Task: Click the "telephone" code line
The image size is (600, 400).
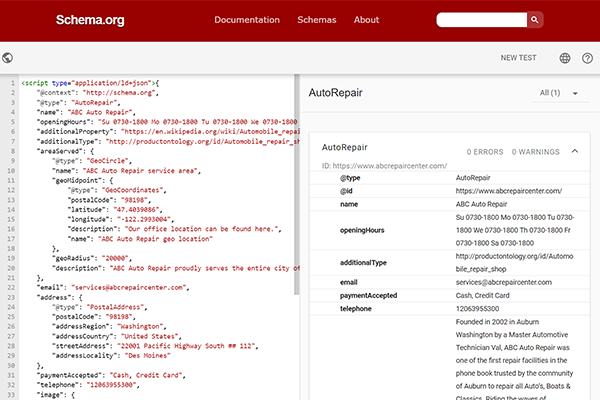Action: coord(88,385)
